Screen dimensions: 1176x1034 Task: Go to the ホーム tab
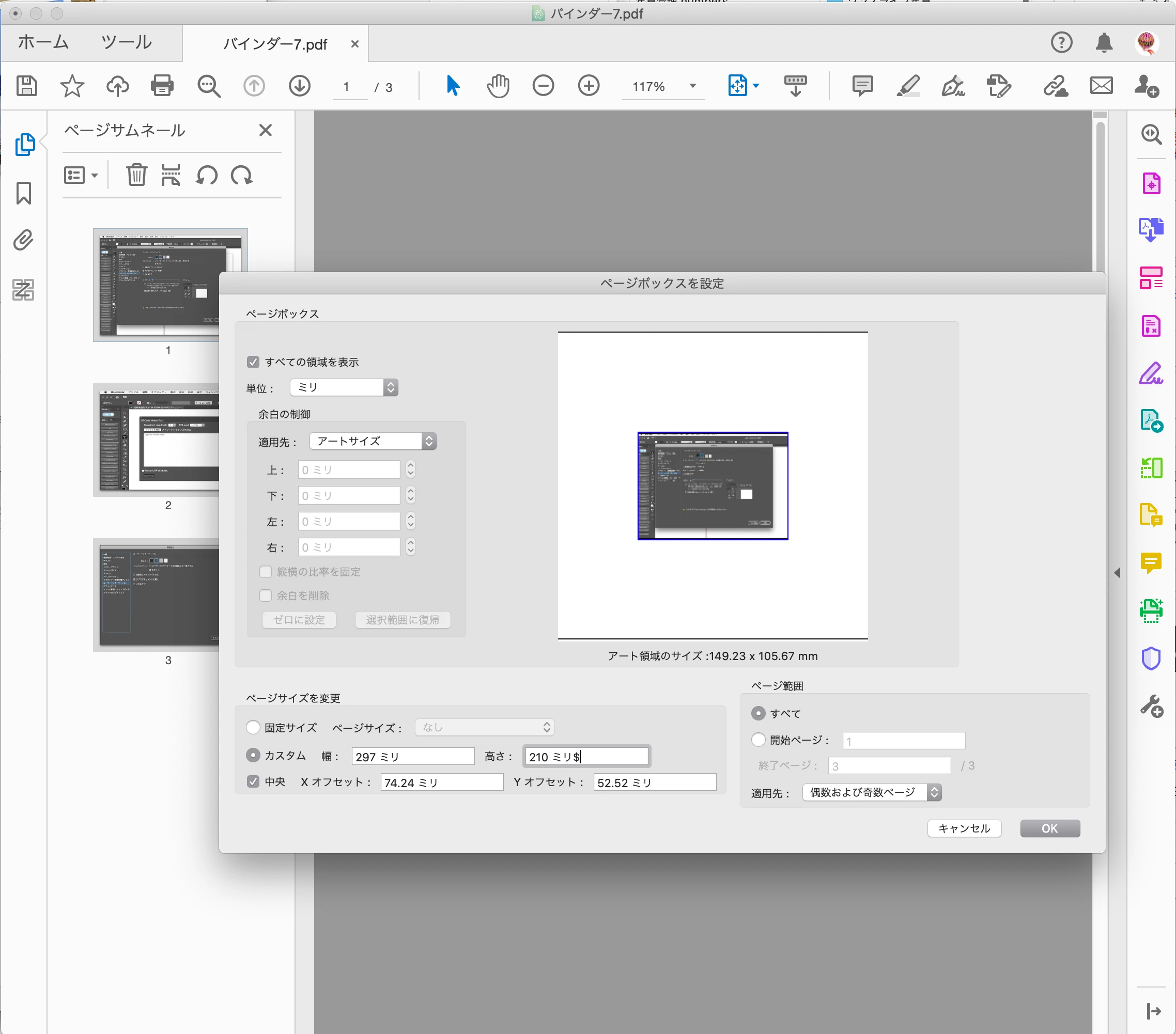click(43, 42)
